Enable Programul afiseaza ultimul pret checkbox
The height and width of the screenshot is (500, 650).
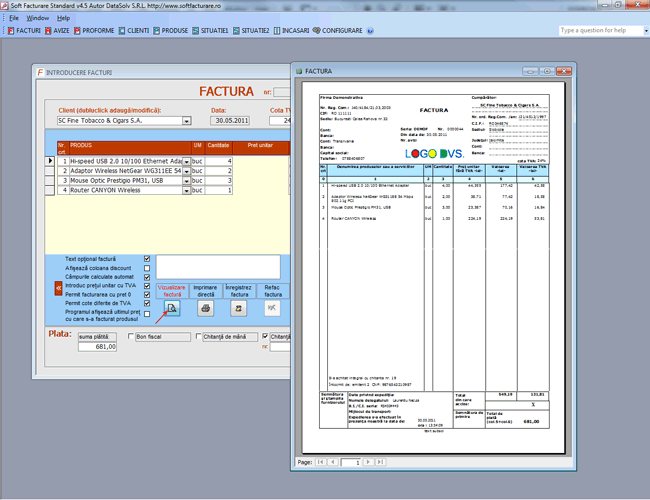(x=147, y=314)
